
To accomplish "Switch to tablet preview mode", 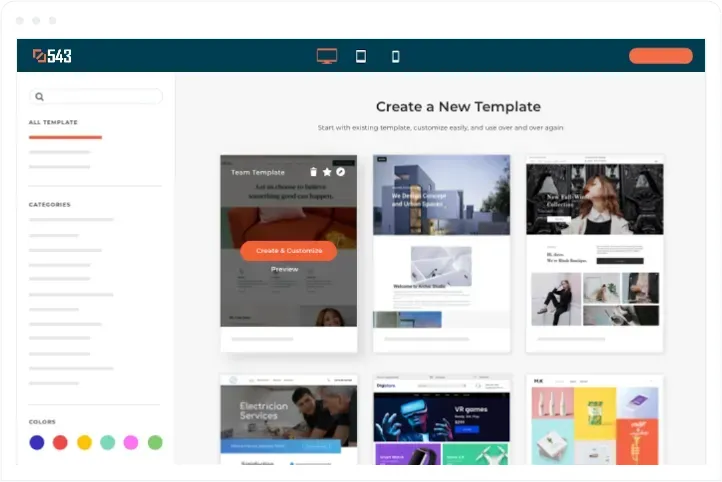I will click(361, 56).
